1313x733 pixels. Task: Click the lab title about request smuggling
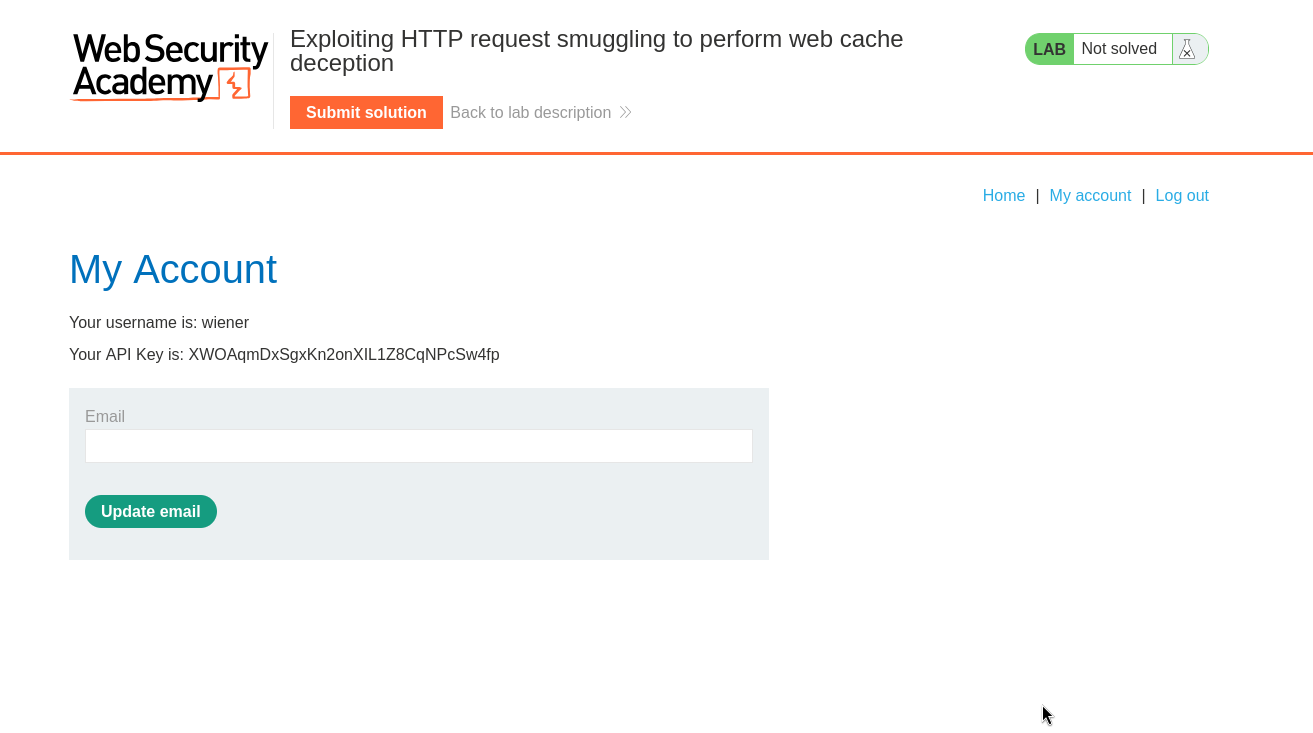(597, 51)
